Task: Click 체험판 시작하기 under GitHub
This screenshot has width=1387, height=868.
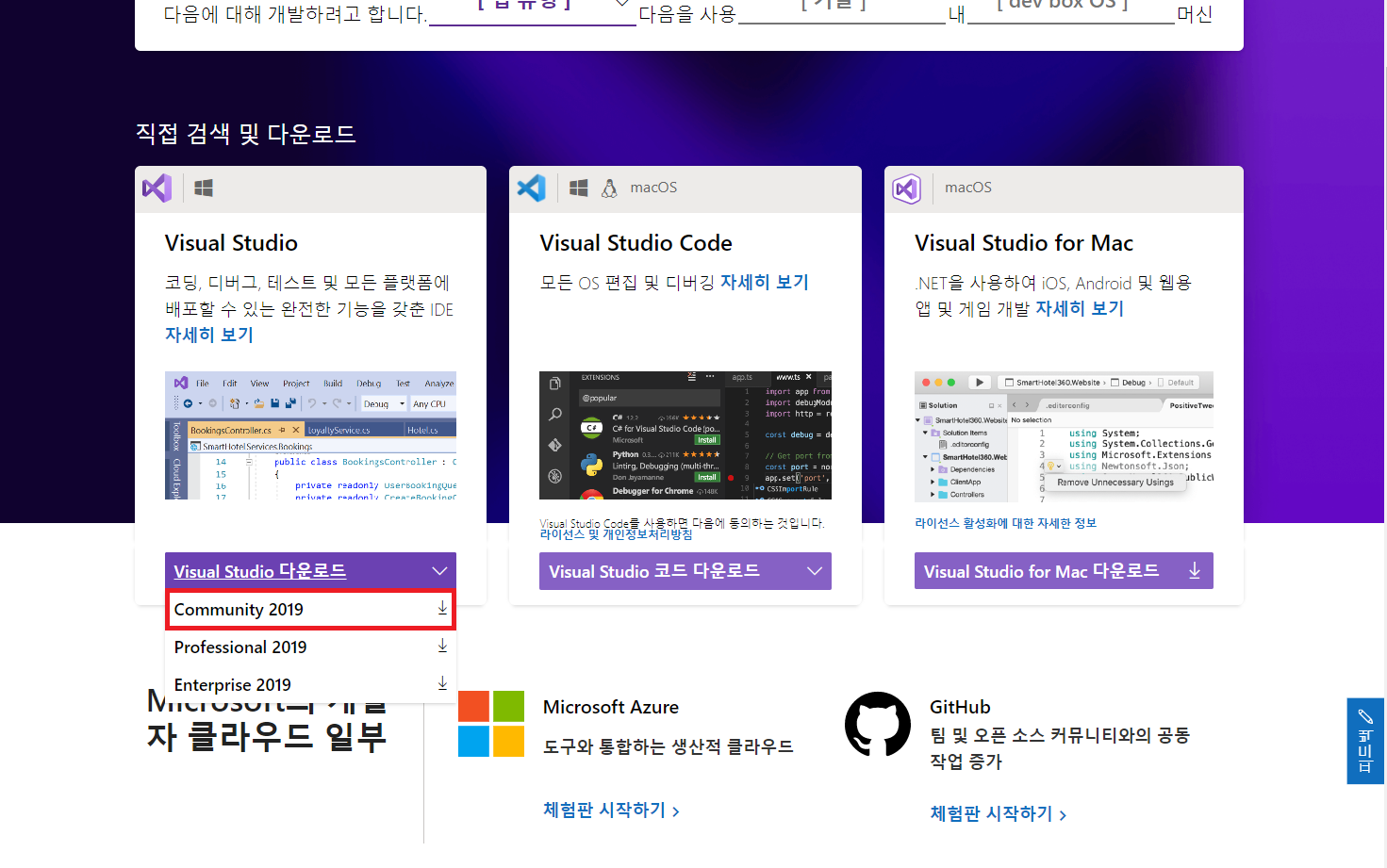Action: tap(999, 813)
